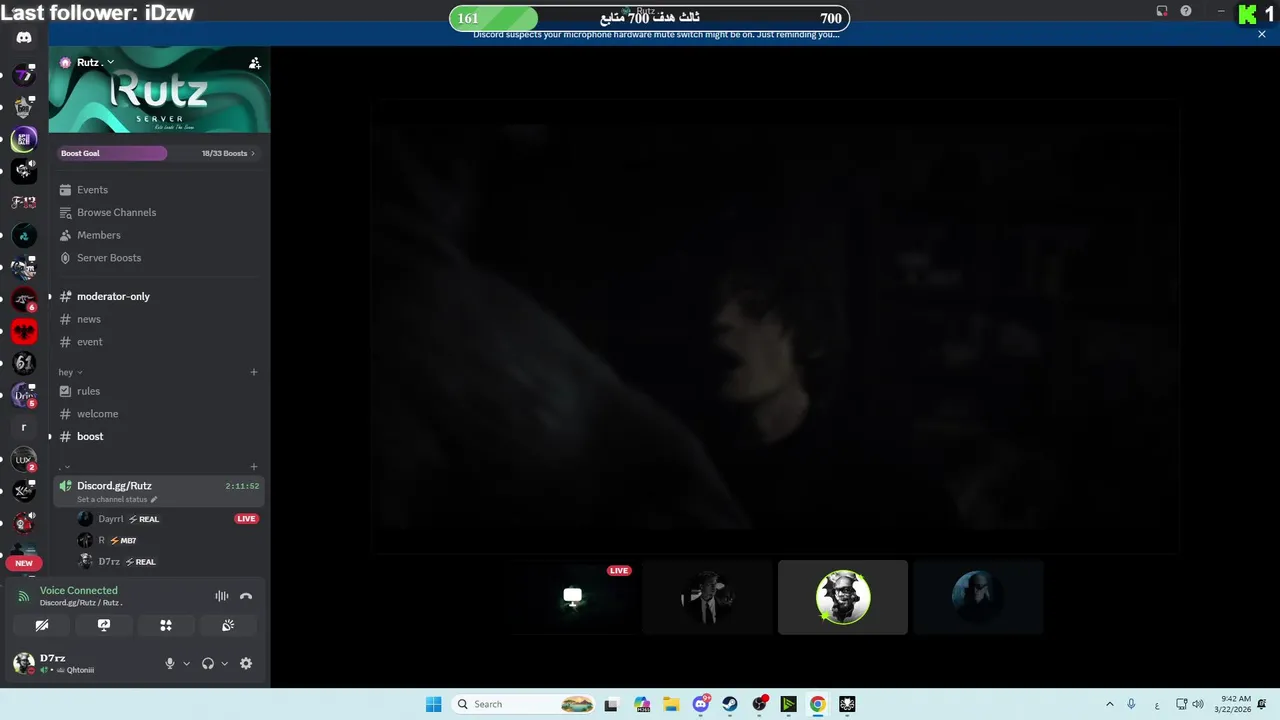The height and width of the screenshot is (720, 1280).
Task: Select the second participant video tile
Action: coord(707,597)
